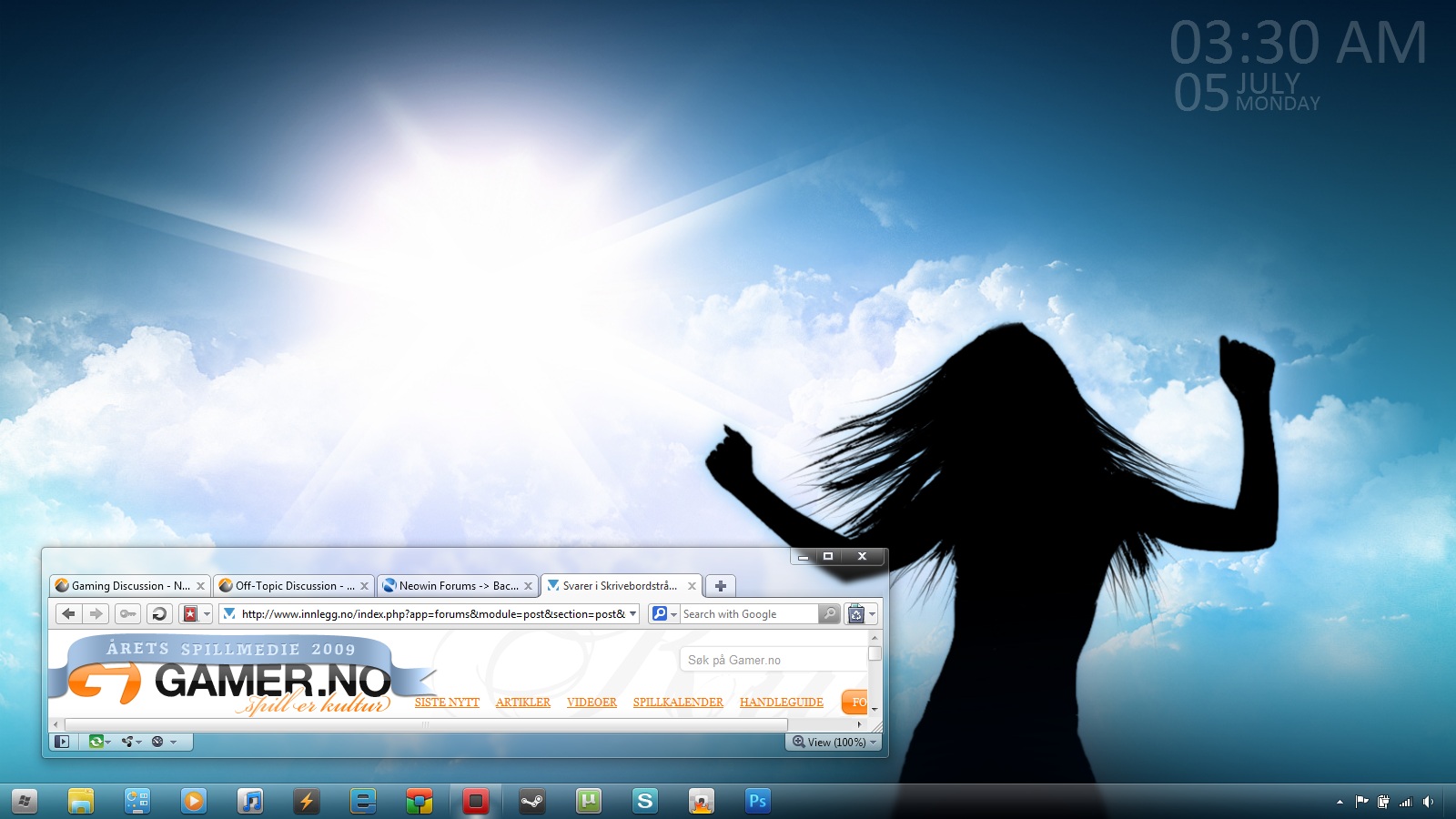
Task: Close the Gaming Discussion tab
Action: click(200, 586)
